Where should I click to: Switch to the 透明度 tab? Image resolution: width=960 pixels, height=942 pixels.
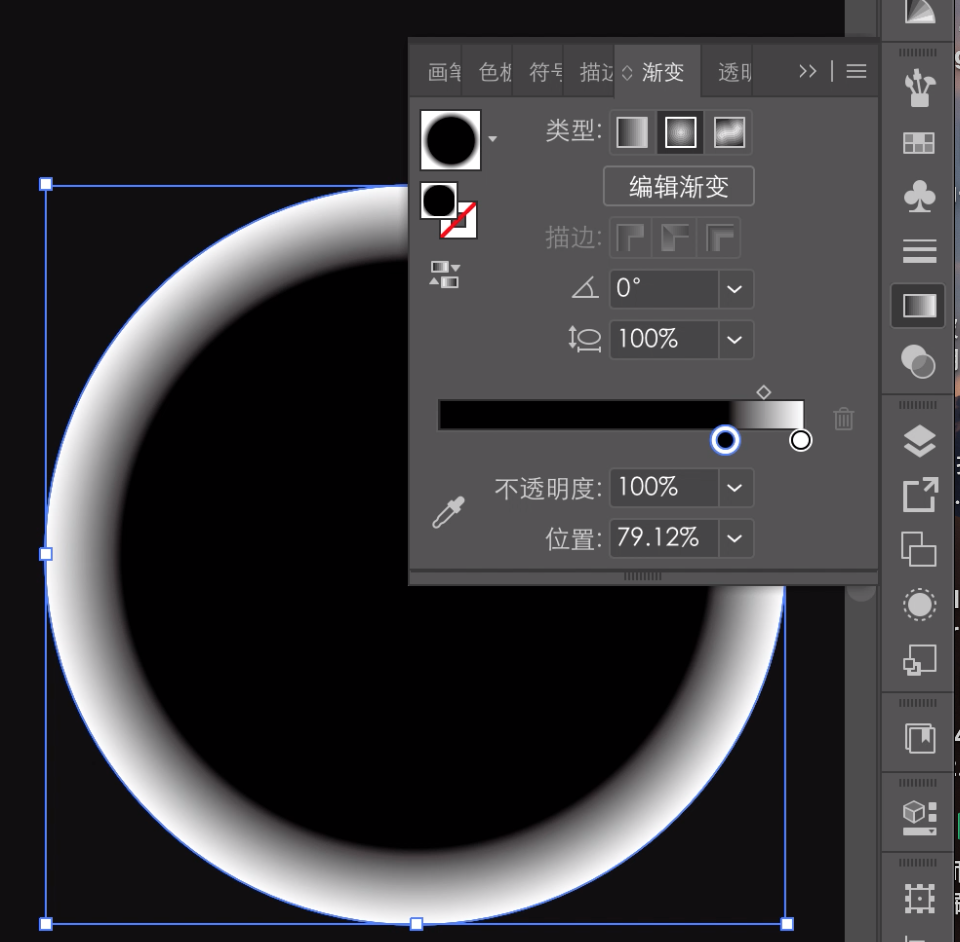tap(735, 72)
